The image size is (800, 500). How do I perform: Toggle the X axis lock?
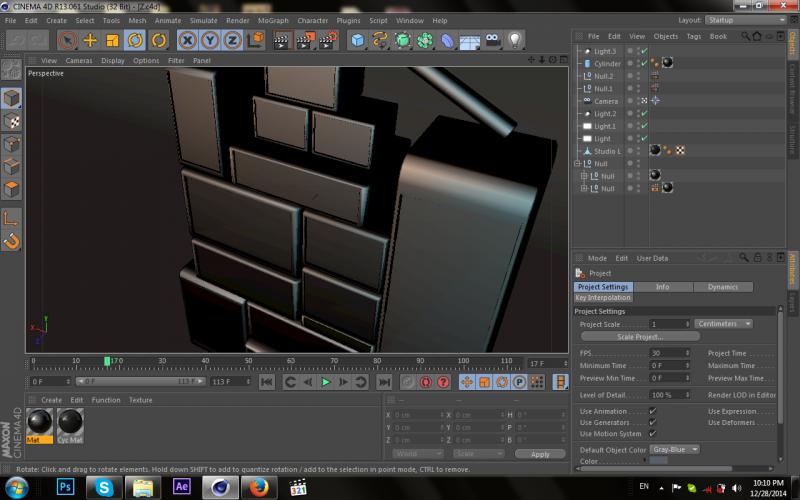pyautogui.click(x=187, y=40)
